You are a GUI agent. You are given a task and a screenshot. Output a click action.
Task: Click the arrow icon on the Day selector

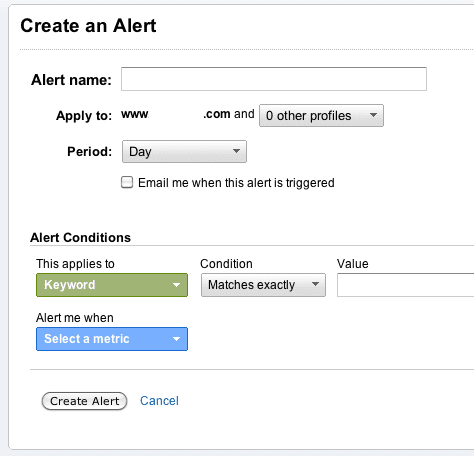click(x=236, y=151)
